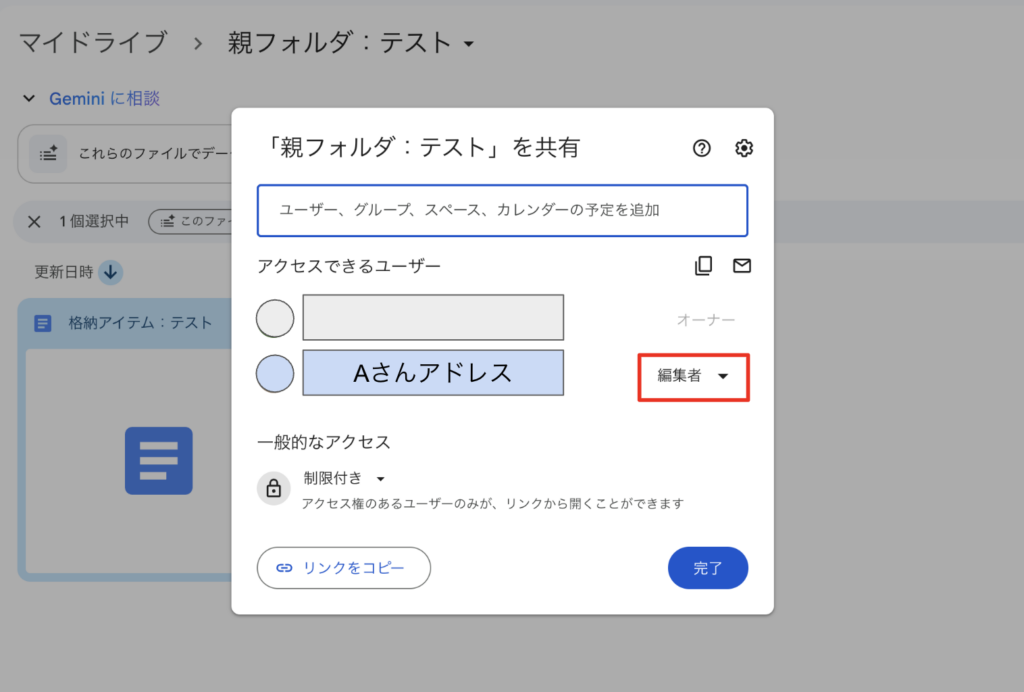Collapse the Gemini に相談 section chevron
This screenshot has height=692, width=1024.
click(28, 99)
